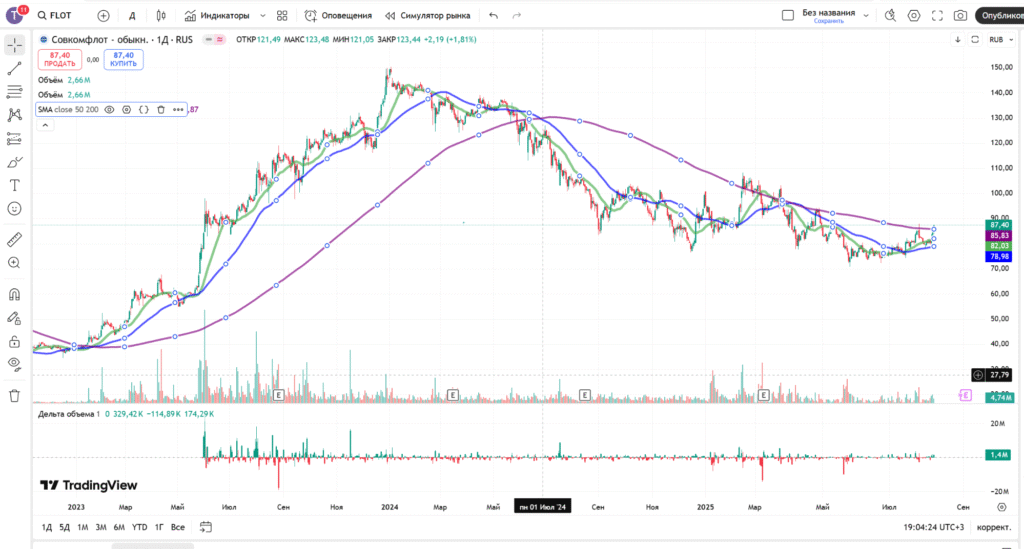Screen dimensions: 1024x549
Task: Select the text annotation tool
Action: pos(14,185)
